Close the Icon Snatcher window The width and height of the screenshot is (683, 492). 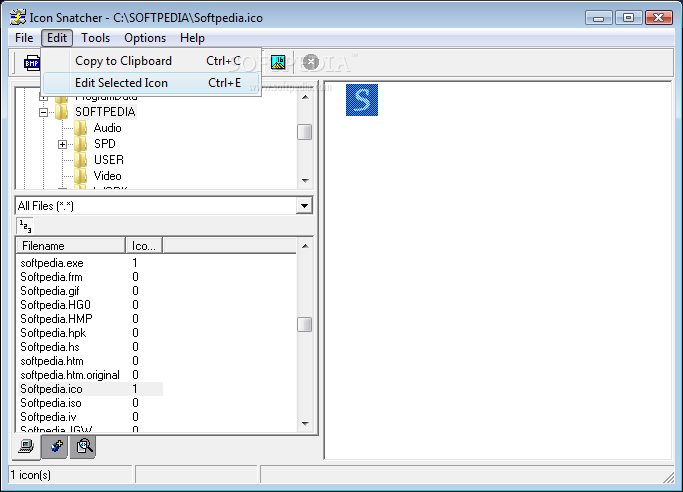(658, 18)
